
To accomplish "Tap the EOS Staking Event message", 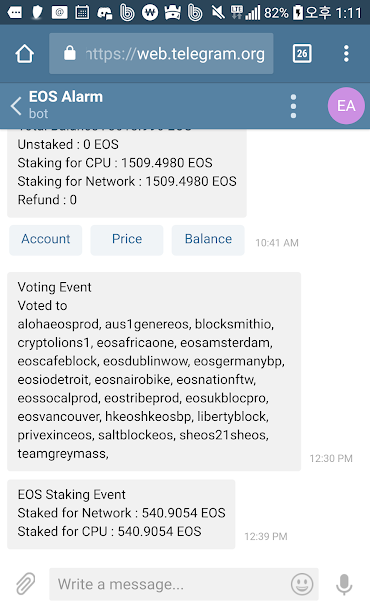I will coord(121,514).
